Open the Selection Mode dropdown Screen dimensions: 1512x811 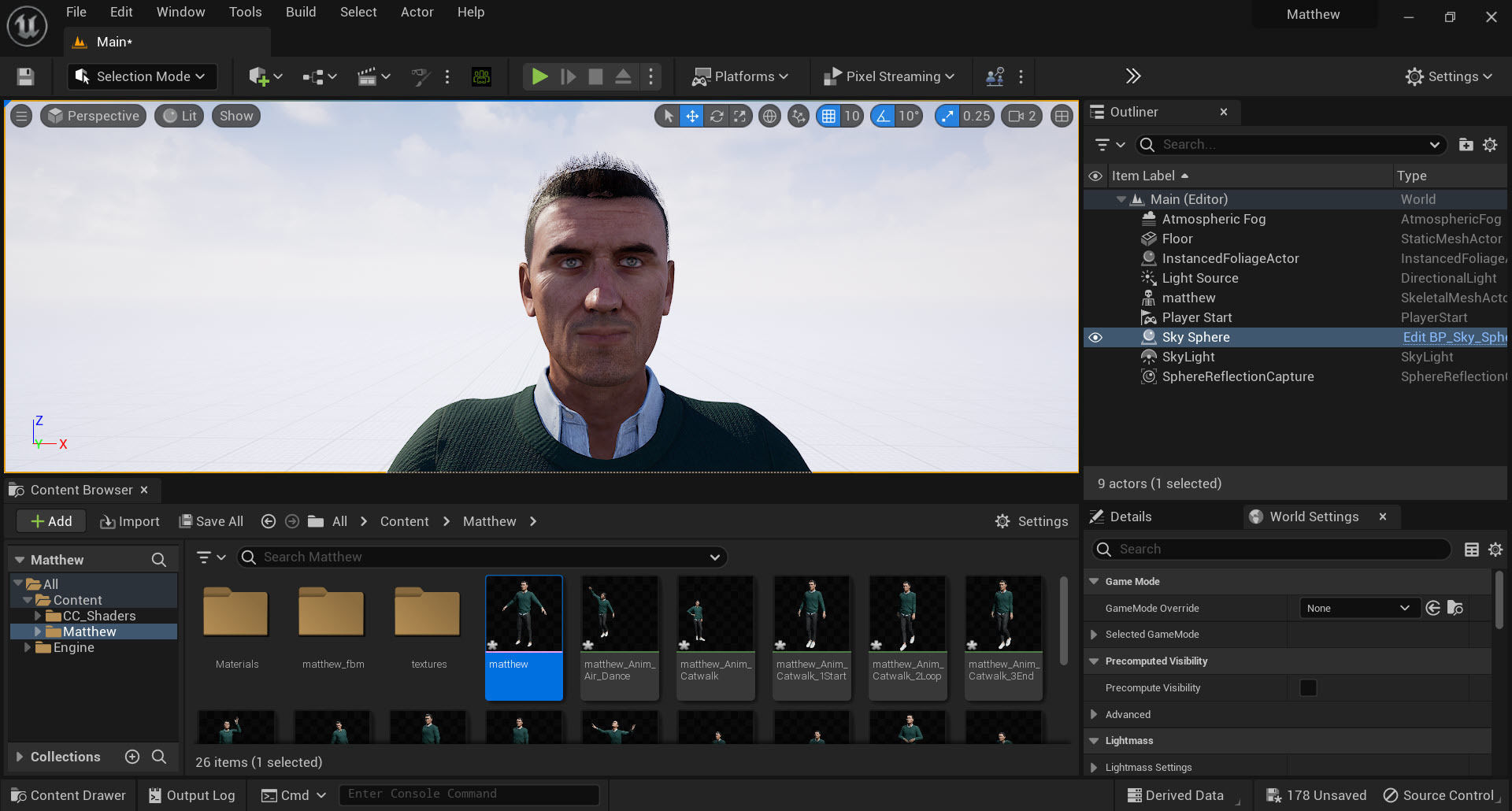140,76
